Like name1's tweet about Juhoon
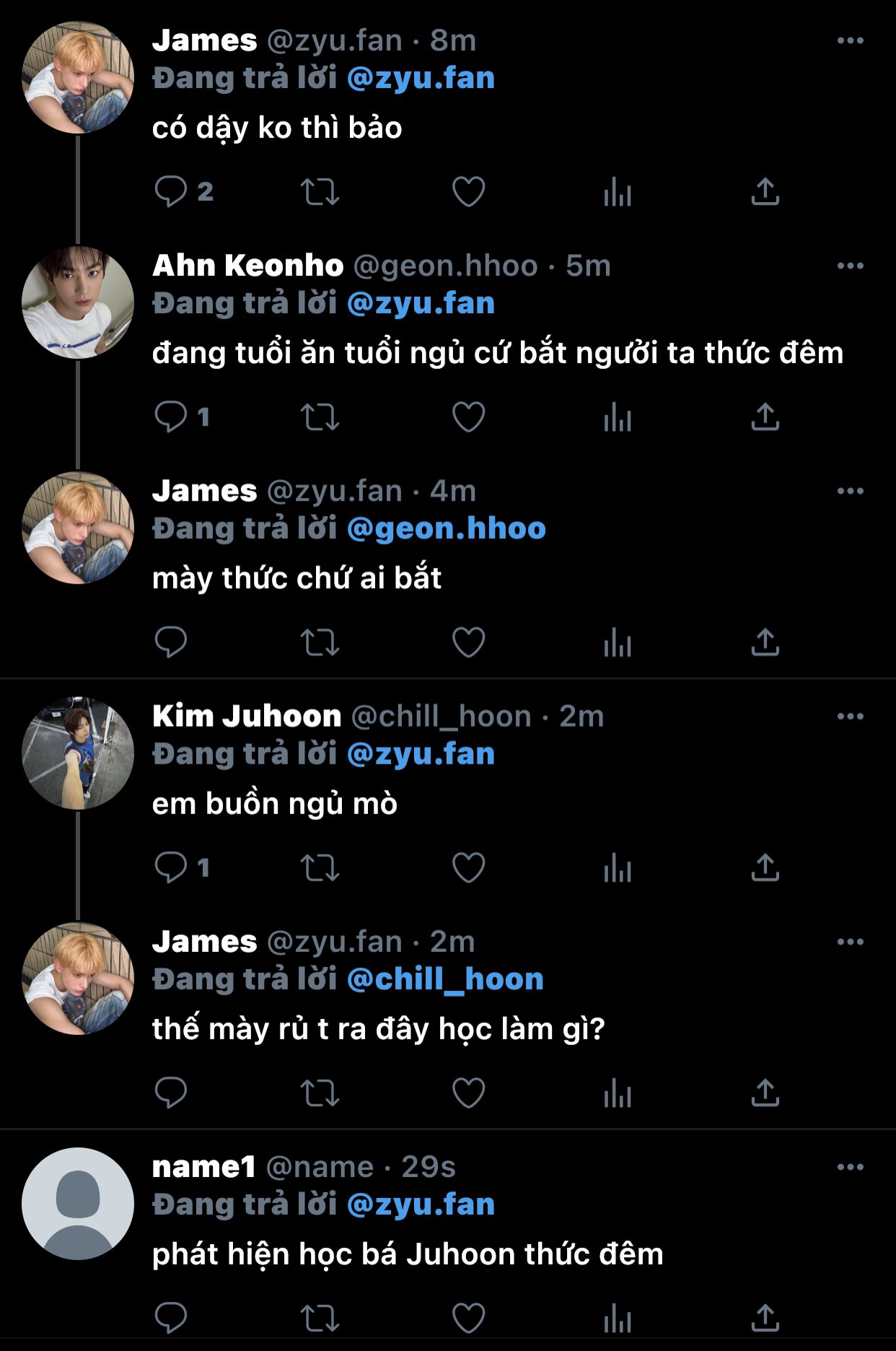 click(468, 1318)
